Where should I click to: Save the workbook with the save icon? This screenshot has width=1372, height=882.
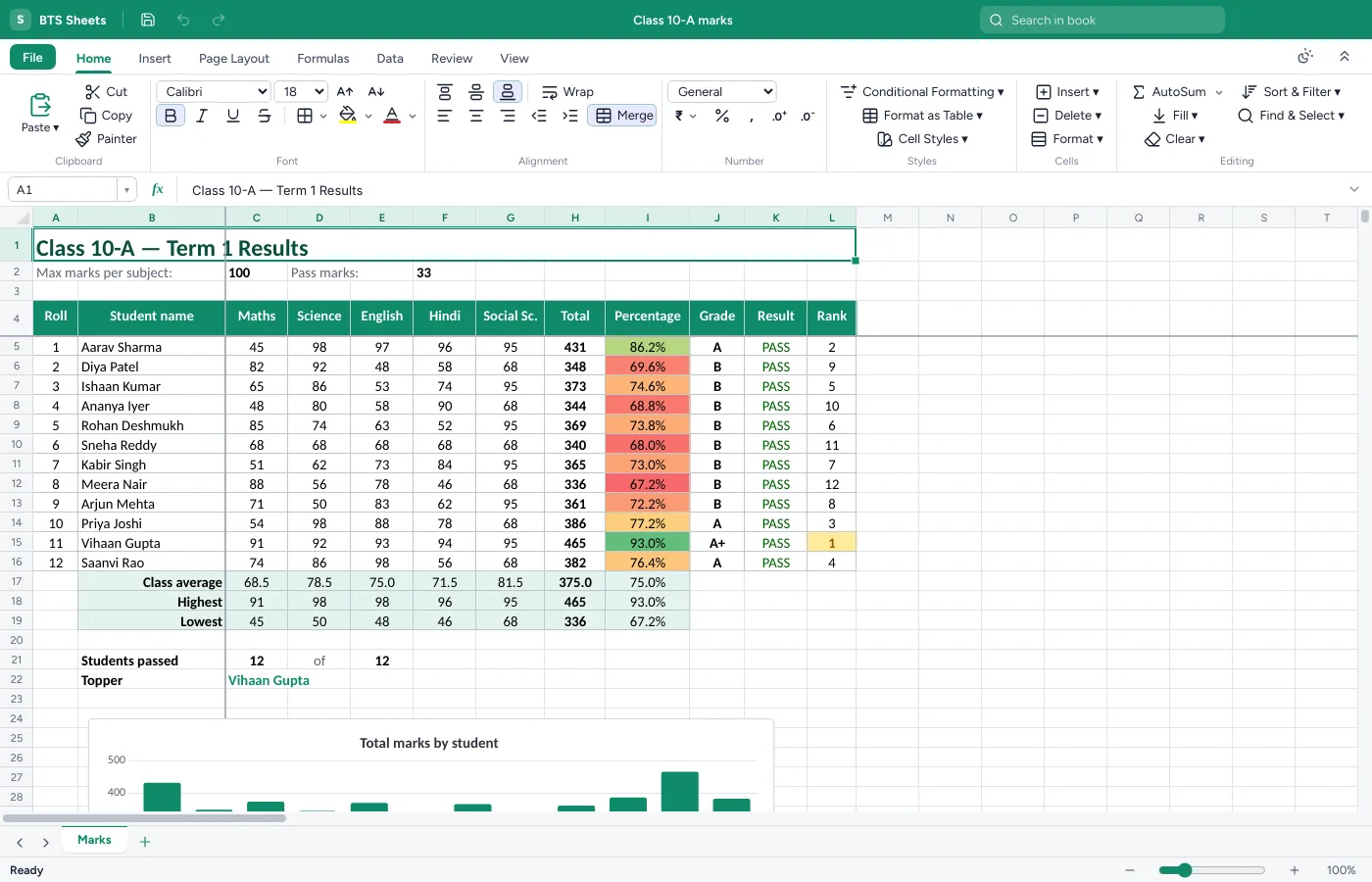tap(148, 20)
